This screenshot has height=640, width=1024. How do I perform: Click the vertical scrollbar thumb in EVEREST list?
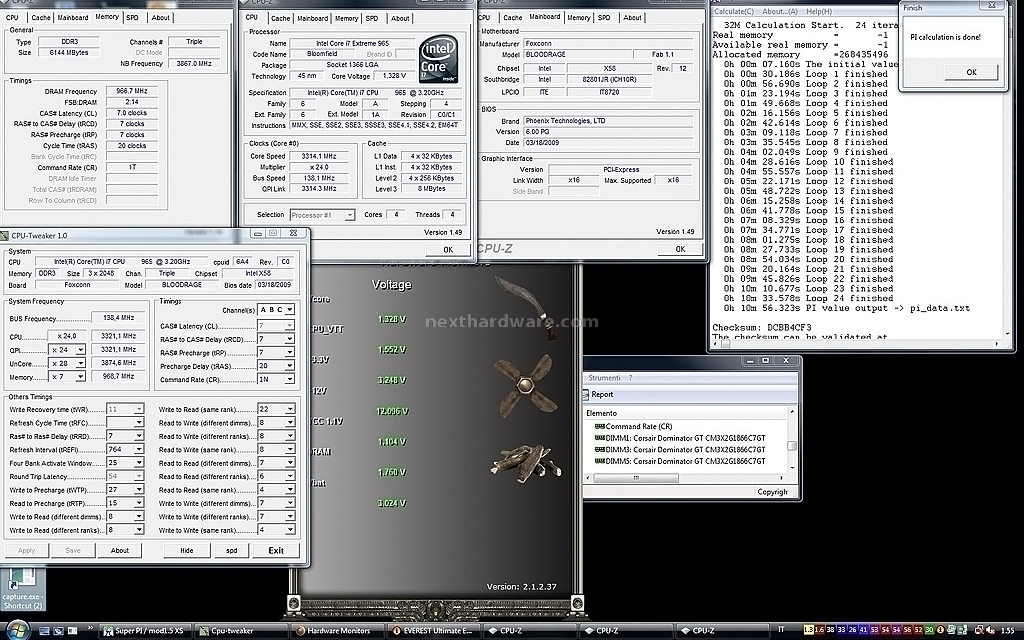[x=792, y=446]
